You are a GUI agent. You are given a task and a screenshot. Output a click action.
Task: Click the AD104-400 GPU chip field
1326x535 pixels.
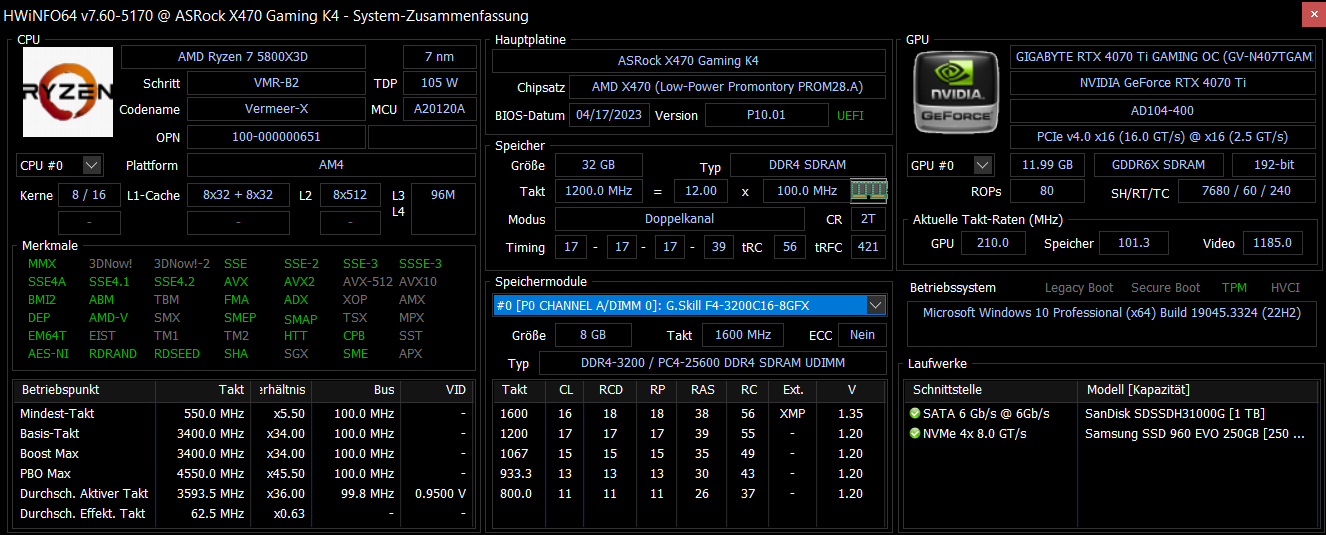pyautogui.click(x=1163, y=110)
